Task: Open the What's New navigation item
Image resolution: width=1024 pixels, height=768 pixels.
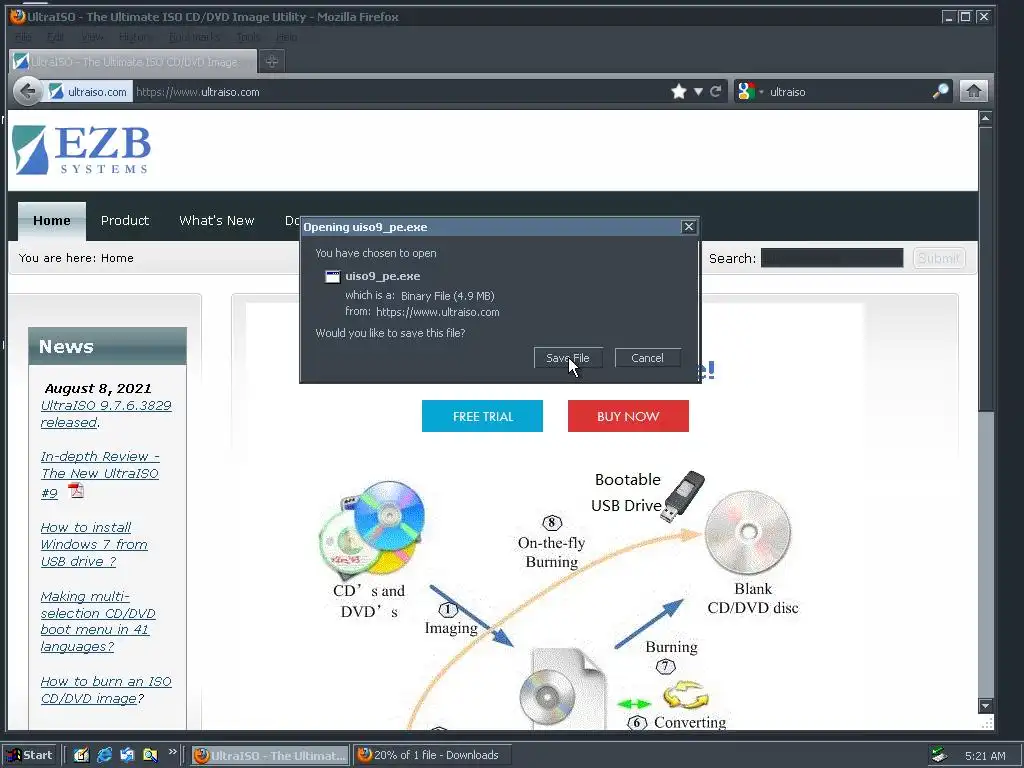Action: click(217, 221)
